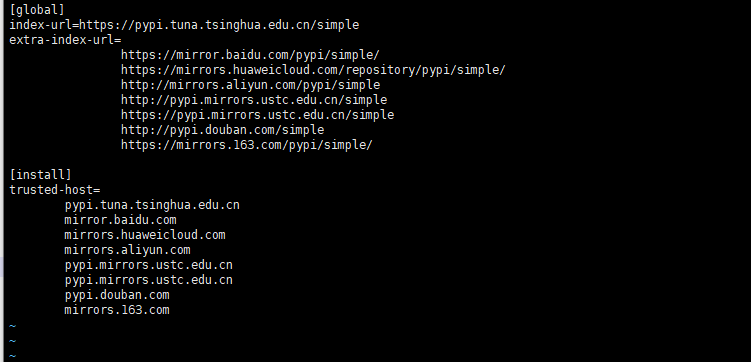The height and width of the screenshot is (362, 751).
Task: Click trusted host pypi.douban.com
Action: 117,294
